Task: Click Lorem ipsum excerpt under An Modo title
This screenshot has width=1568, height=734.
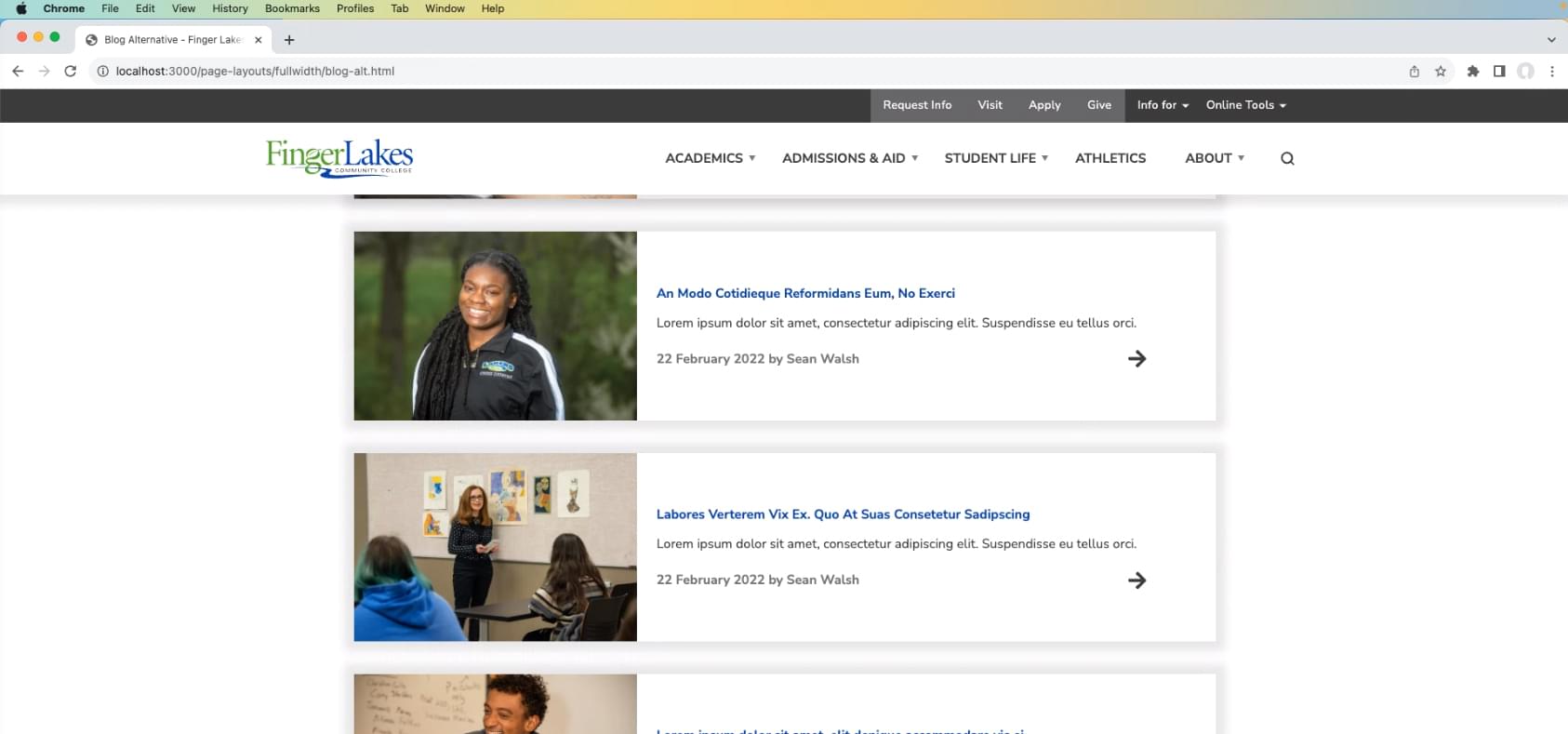Action: [x=897, y=323]
